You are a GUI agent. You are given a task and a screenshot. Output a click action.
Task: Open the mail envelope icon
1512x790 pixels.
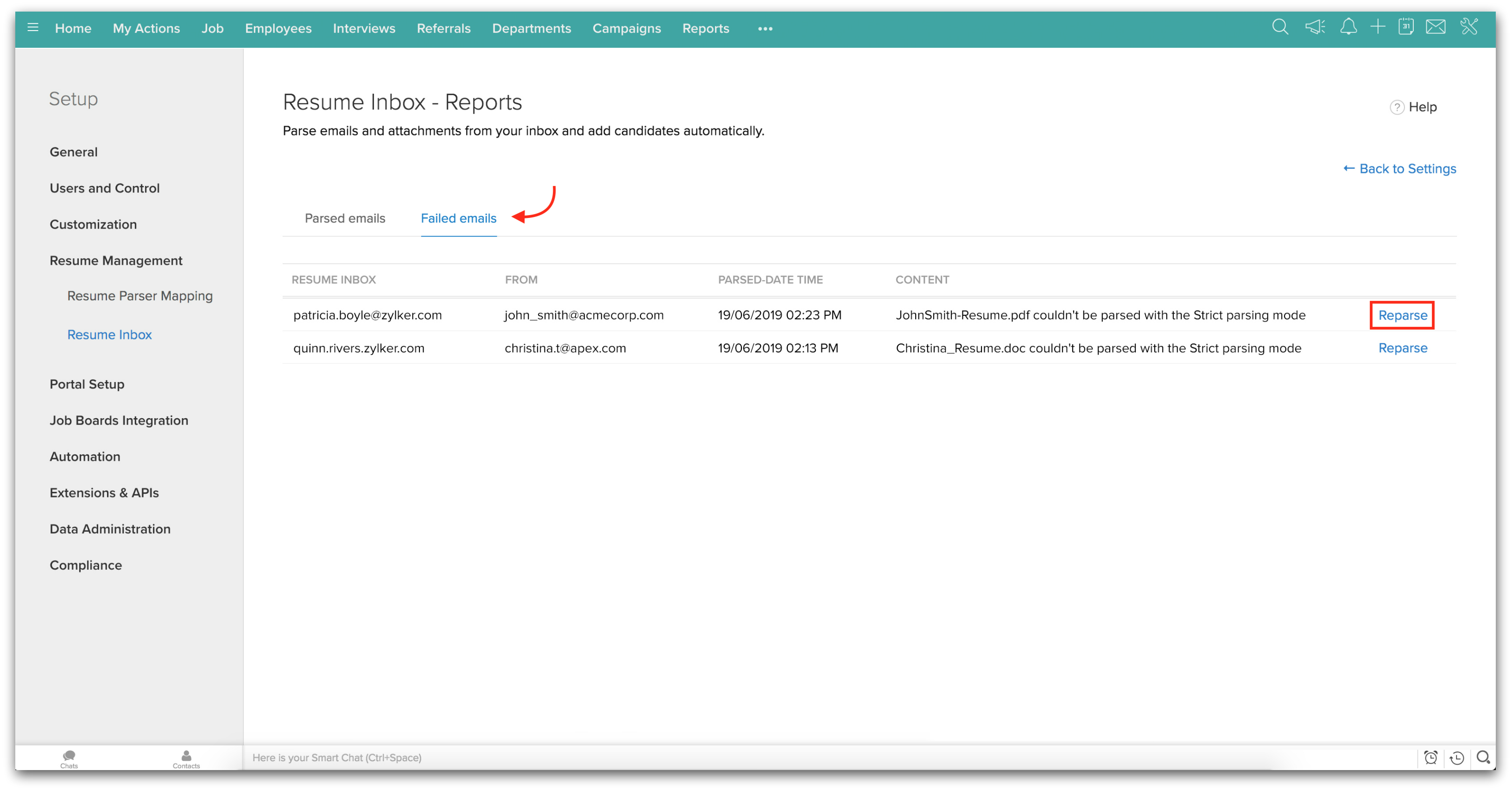1436,27
